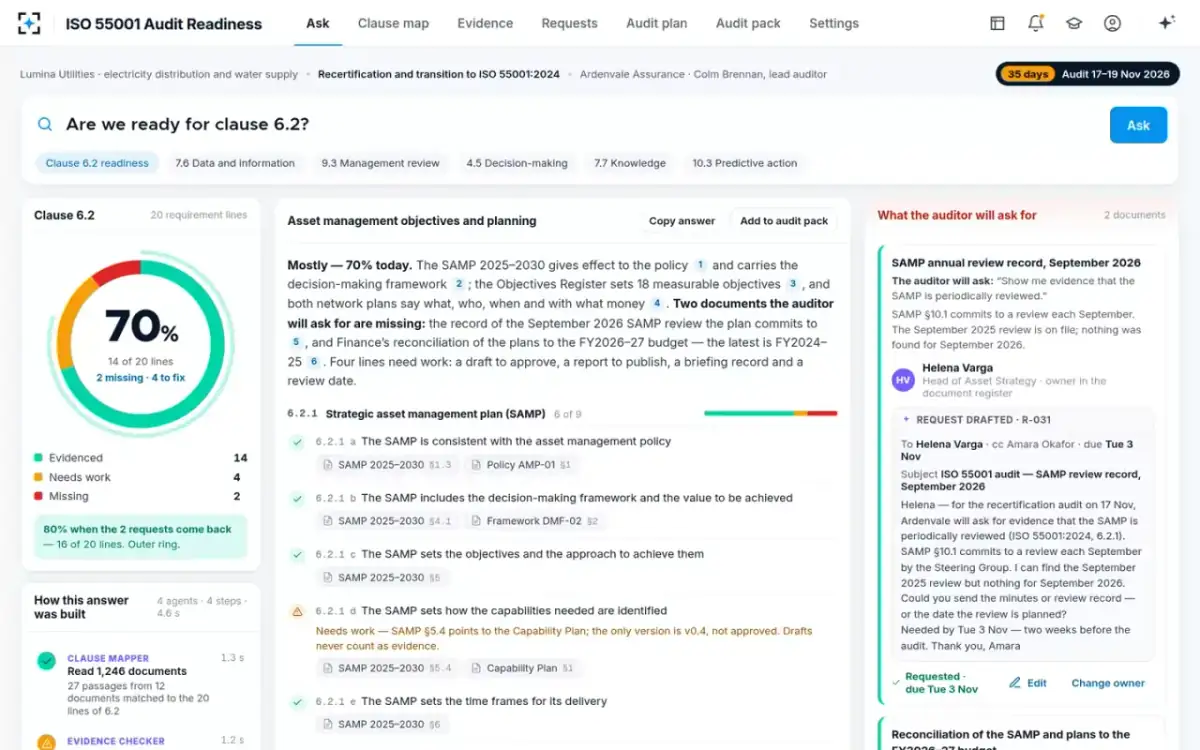Click the green check icon for line 6.2.1 e
Viewport: 1200px width, 750px height.
coord(297,702)
